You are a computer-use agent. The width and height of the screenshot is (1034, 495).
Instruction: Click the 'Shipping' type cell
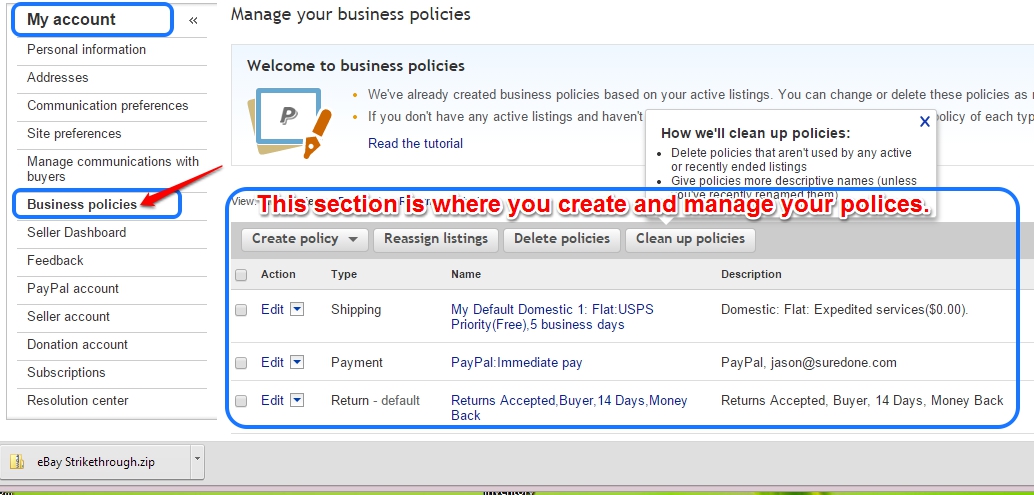(356, 310)
